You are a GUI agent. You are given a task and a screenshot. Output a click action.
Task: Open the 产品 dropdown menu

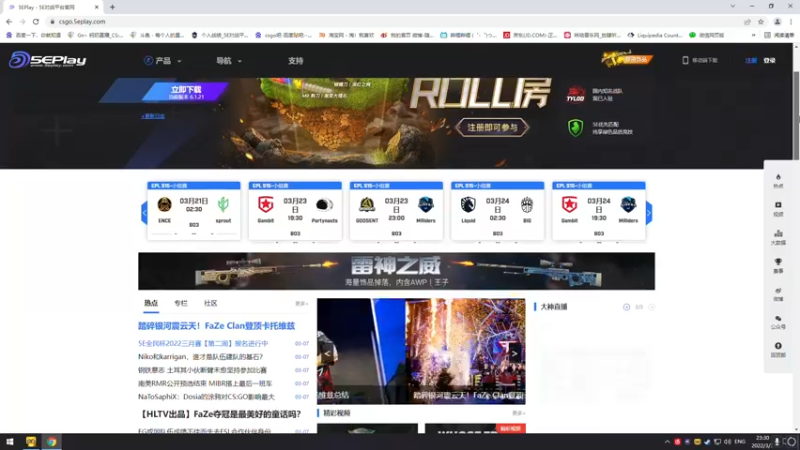coord(163,61)
